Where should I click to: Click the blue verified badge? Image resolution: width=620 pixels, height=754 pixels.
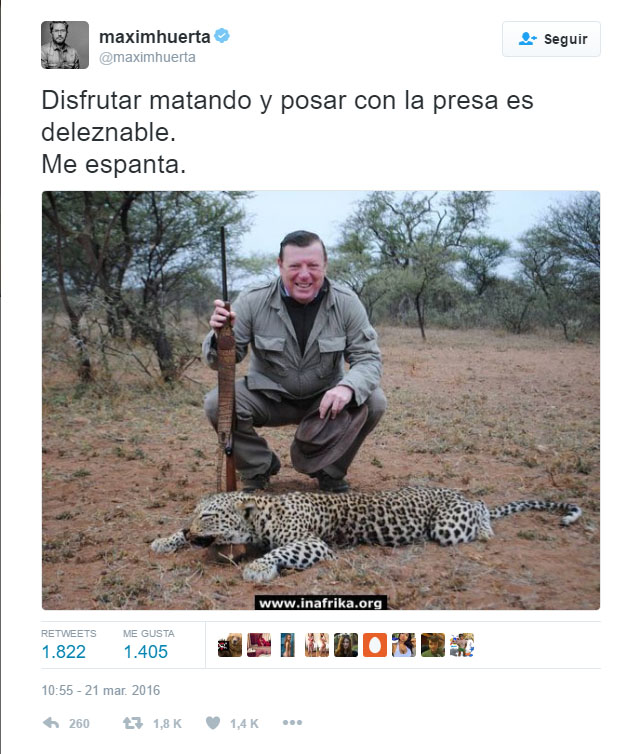222,36
